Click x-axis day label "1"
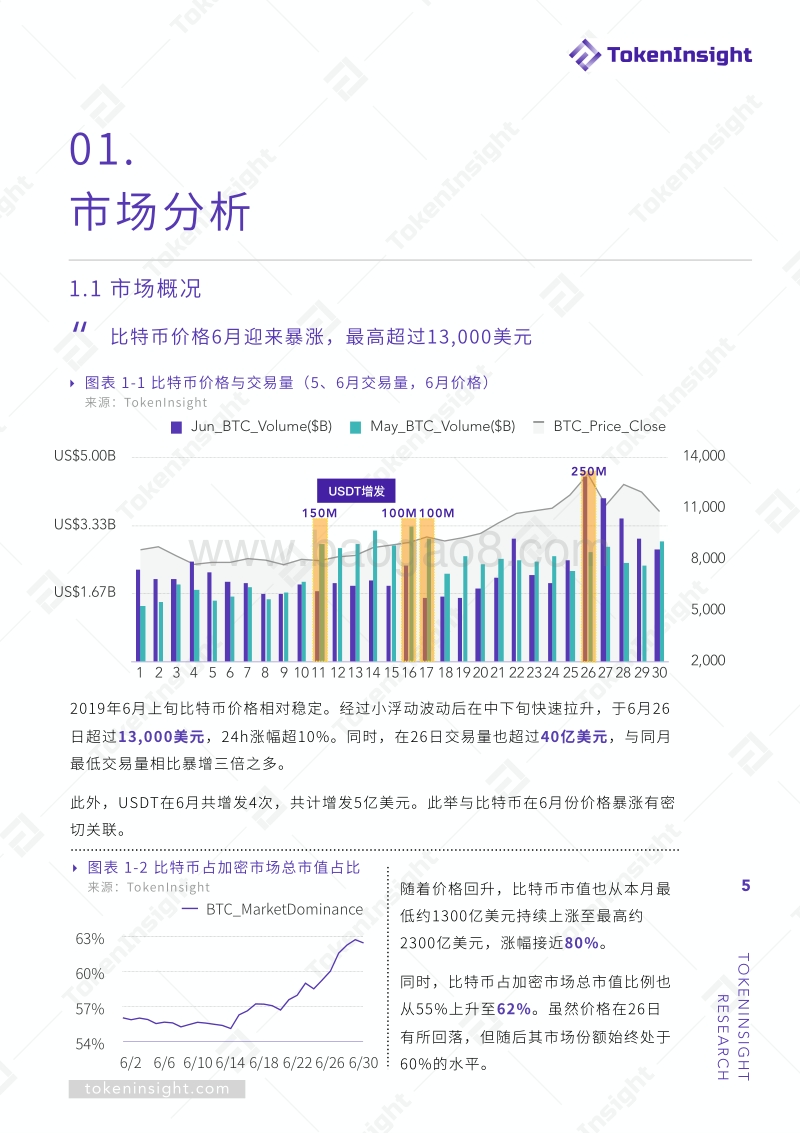 coord(139,673)
